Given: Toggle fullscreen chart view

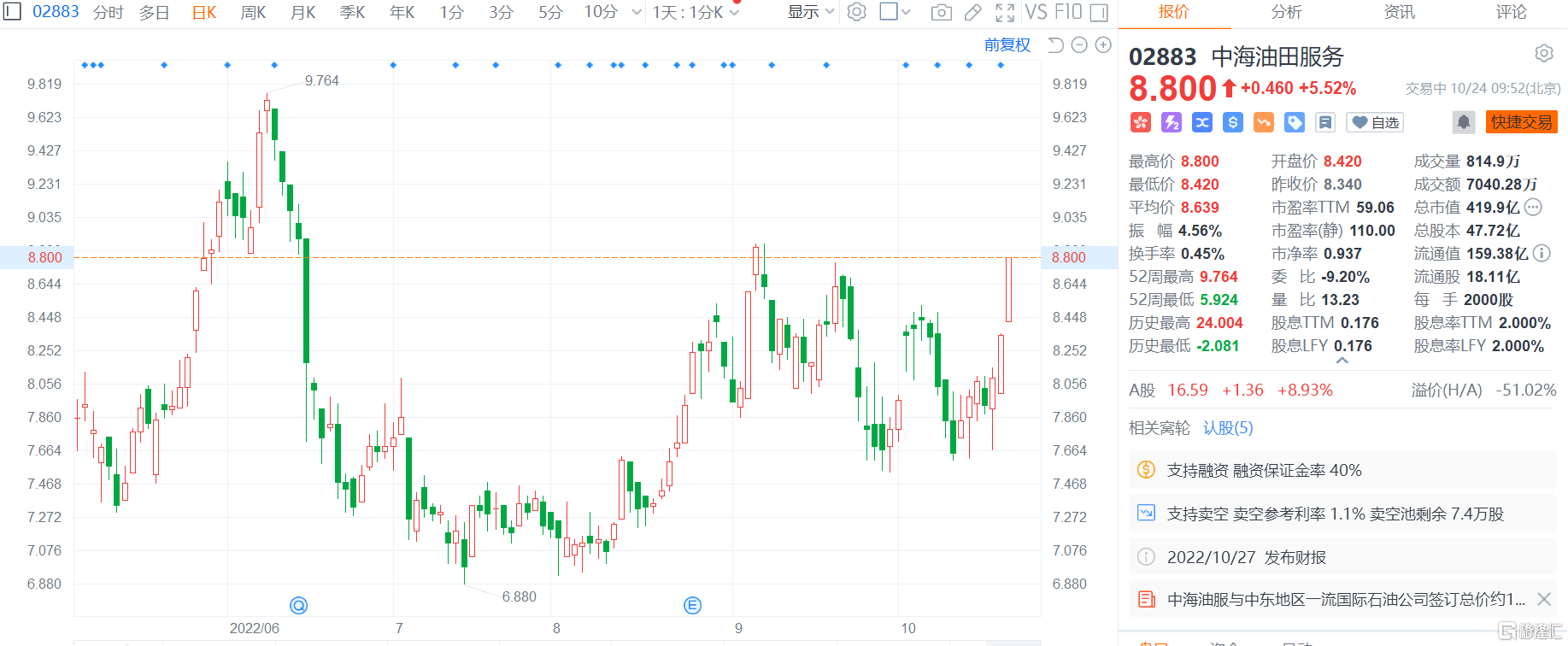Looking at the screenshot, I should click(1005, 12).
